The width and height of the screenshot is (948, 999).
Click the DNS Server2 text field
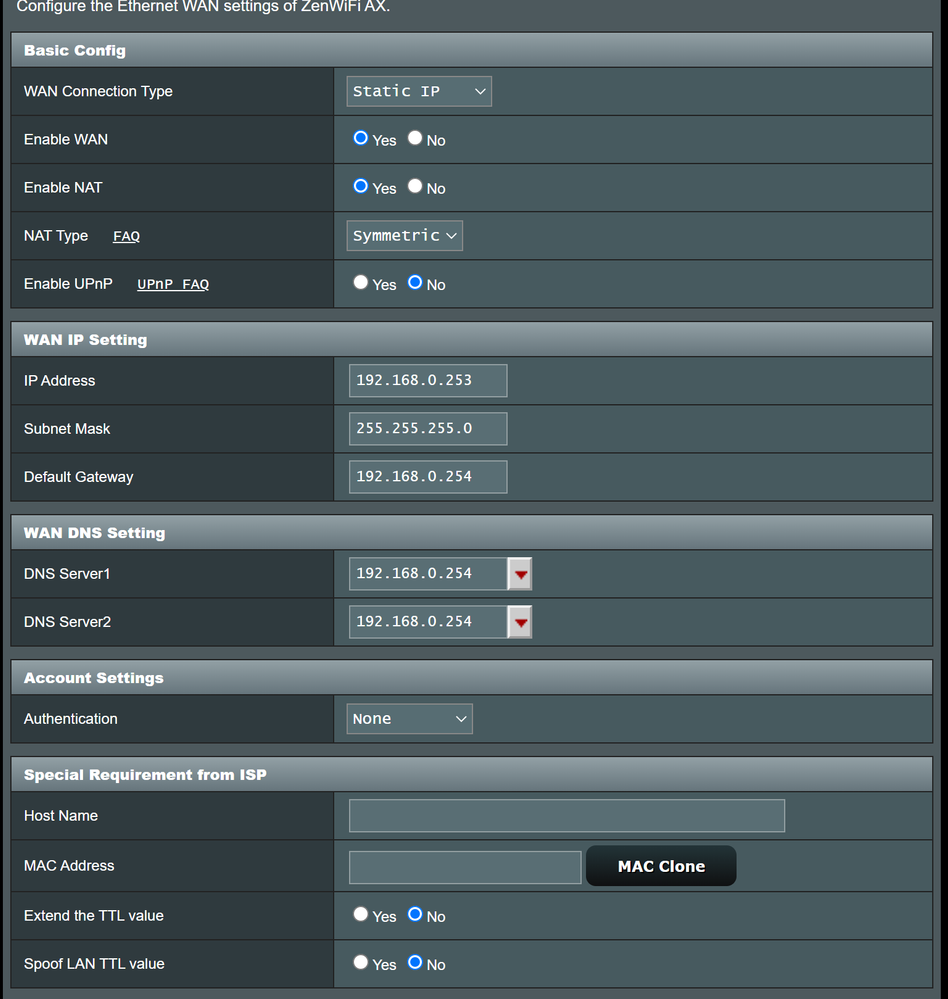point(427,622)
